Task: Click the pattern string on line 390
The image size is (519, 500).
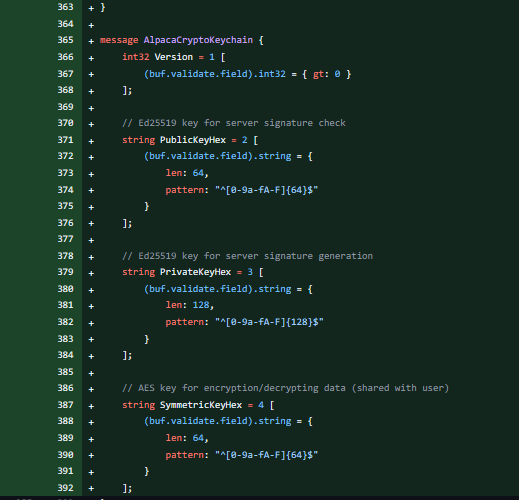Action: pyautogui.click(x=266, y=455)
